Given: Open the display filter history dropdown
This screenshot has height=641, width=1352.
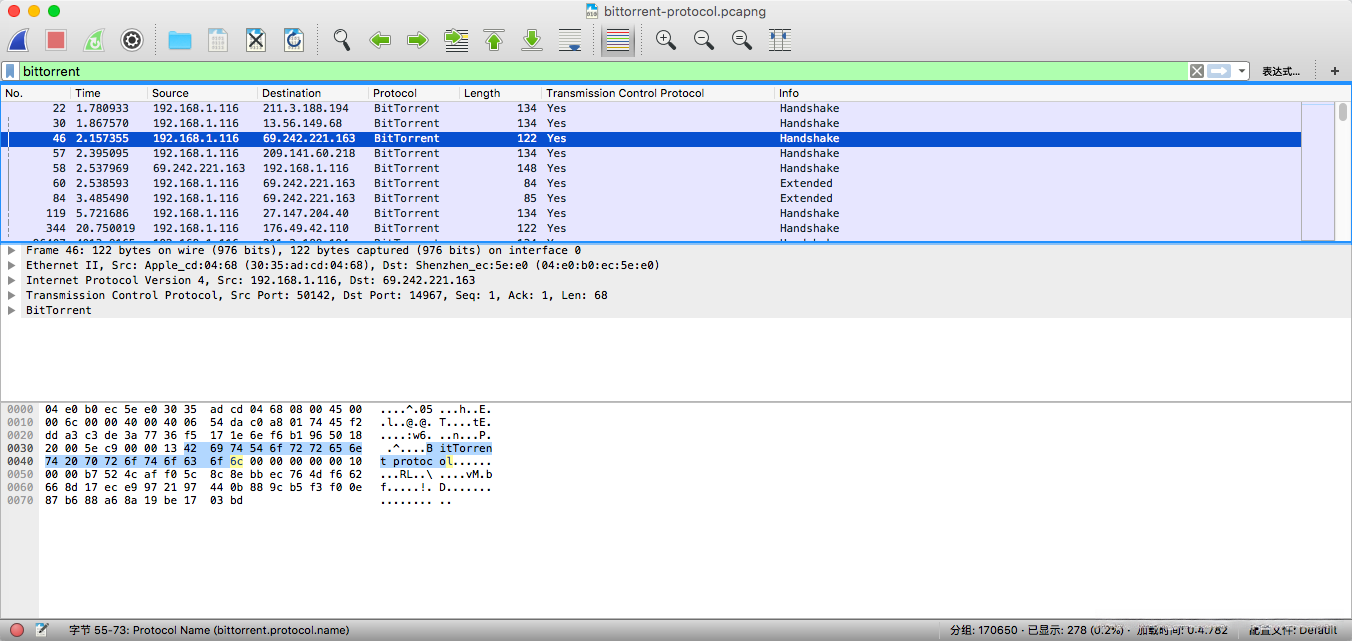Looking at the screenshot, I should point(1242,71).
